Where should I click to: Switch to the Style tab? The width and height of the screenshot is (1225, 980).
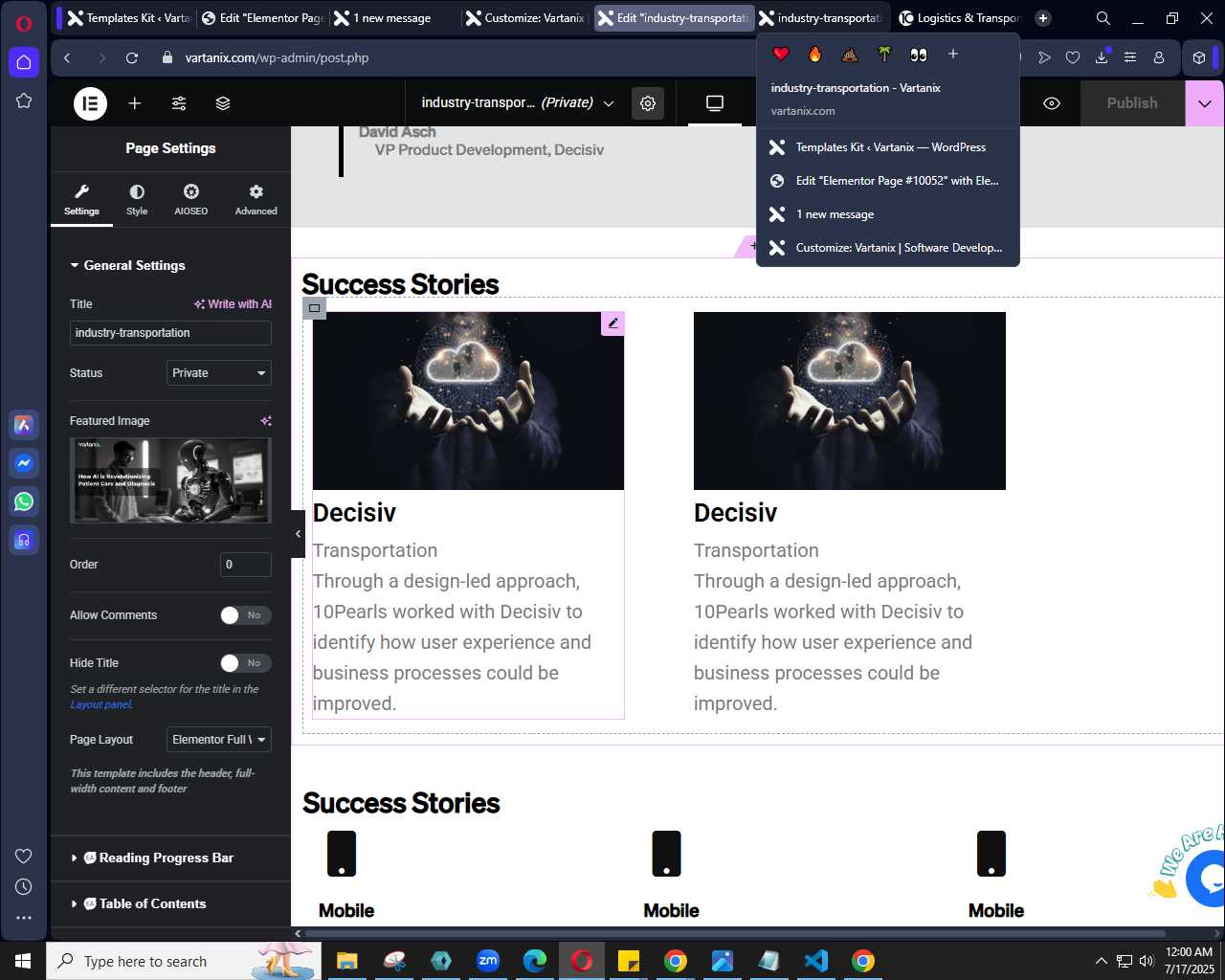coord(137,200)
